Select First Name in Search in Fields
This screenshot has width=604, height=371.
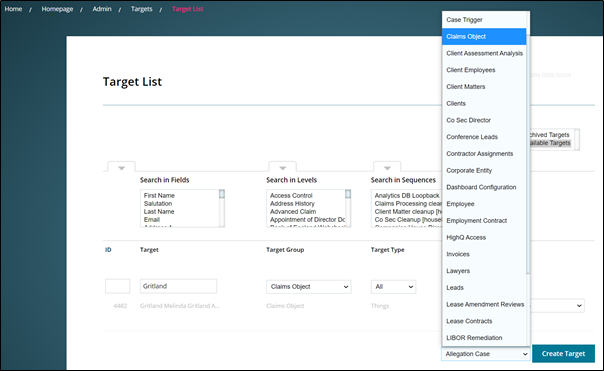tap(159, 196)
